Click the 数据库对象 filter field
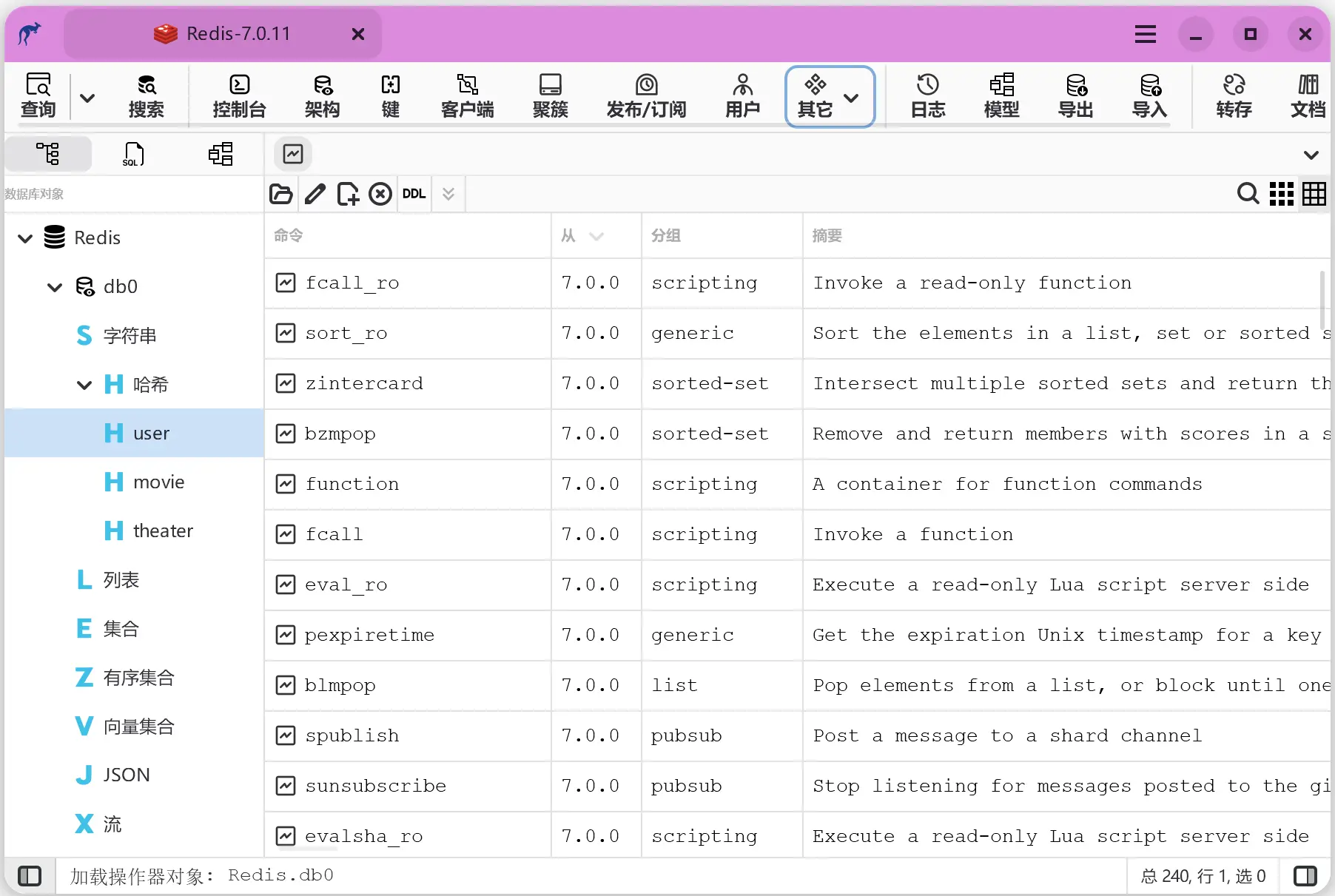 [133, 194]
